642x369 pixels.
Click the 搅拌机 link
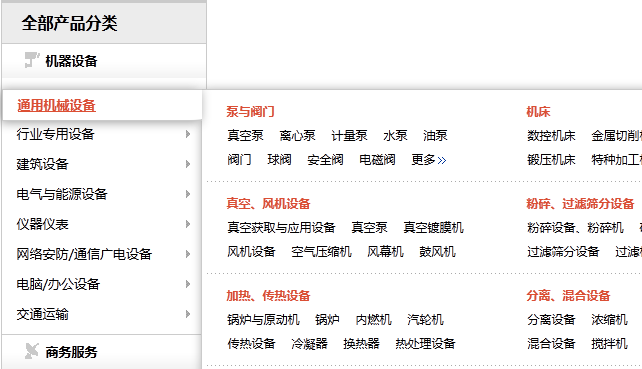tap(609, 343)
